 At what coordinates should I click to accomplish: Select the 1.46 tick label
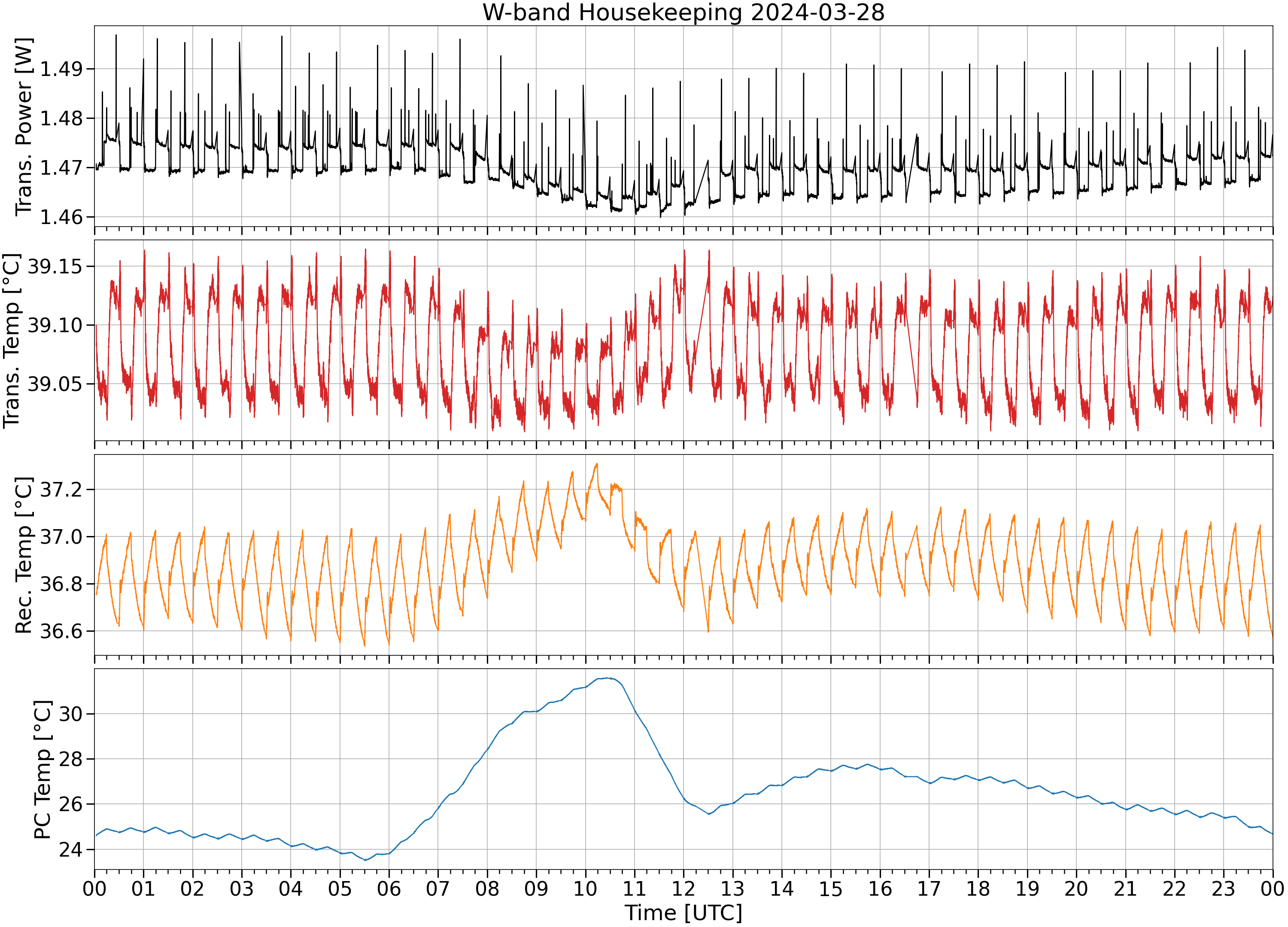pyautogui.click(x=61, y=217)
